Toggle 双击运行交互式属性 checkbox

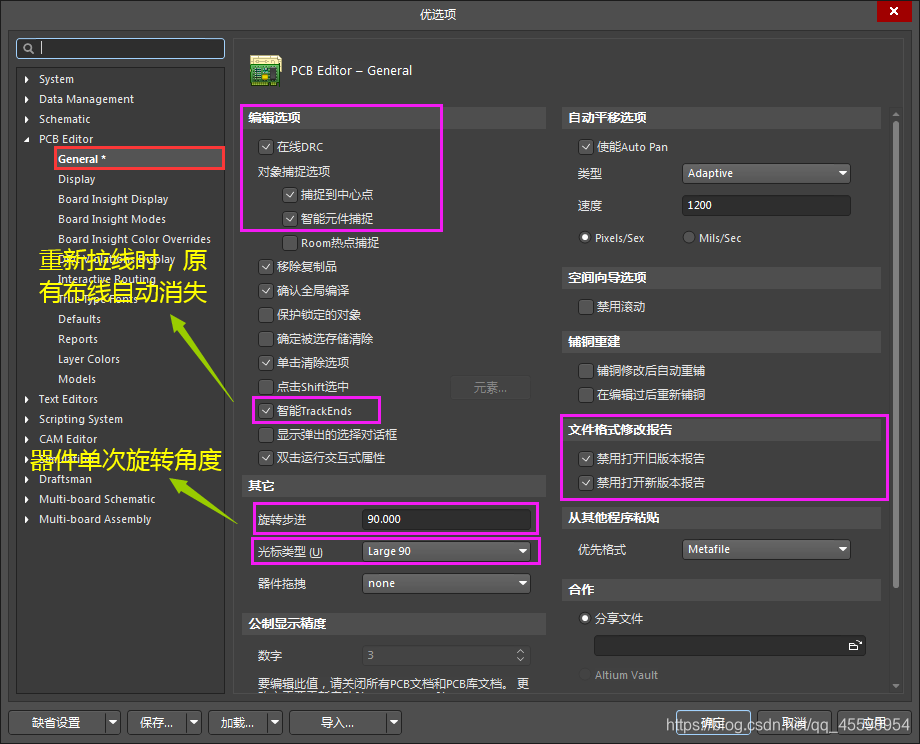(x=266, y=458)
